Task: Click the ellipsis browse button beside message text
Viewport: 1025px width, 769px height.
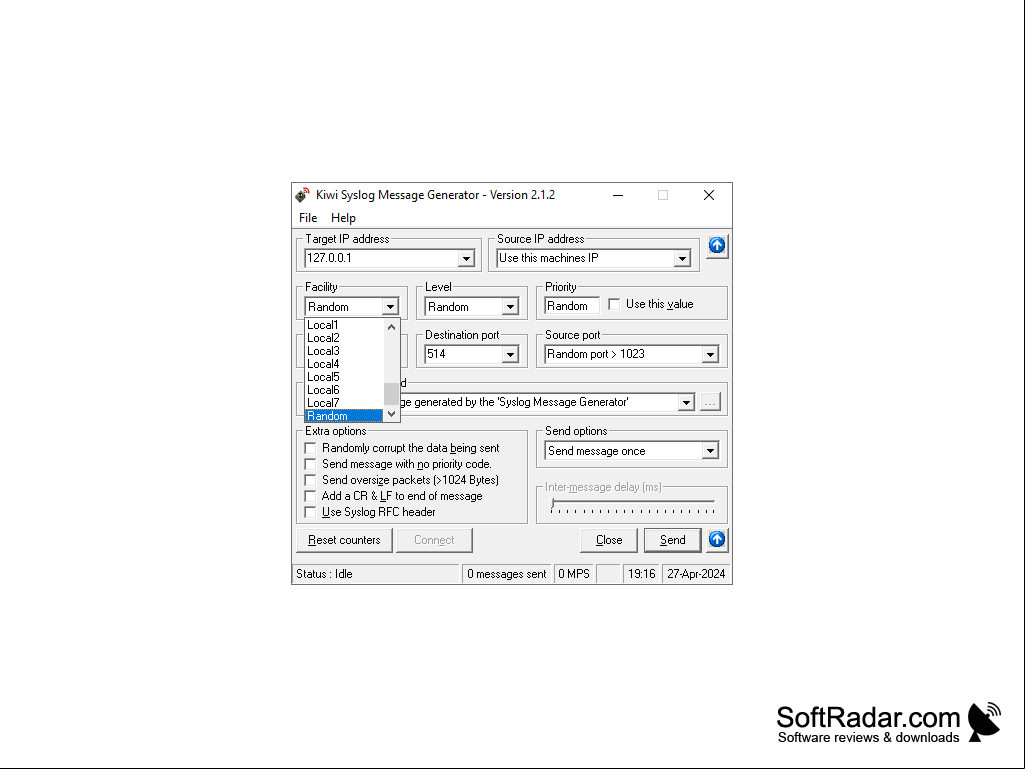Action: [710, 402]
